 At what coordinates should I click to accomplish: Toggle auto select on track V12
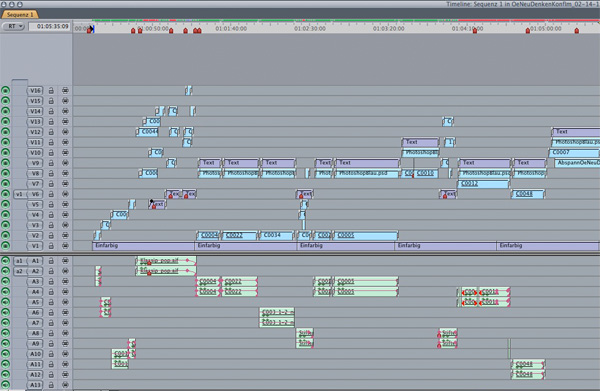(x=65, y=132)
